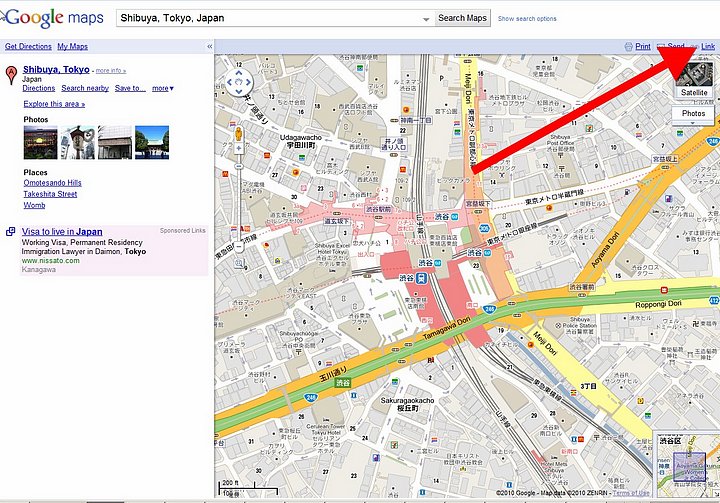The width and height of the screenshot is (720, 503).
Task: Click the 246 route shield near Tamagawa Dori label
Action: click(489, 309)
